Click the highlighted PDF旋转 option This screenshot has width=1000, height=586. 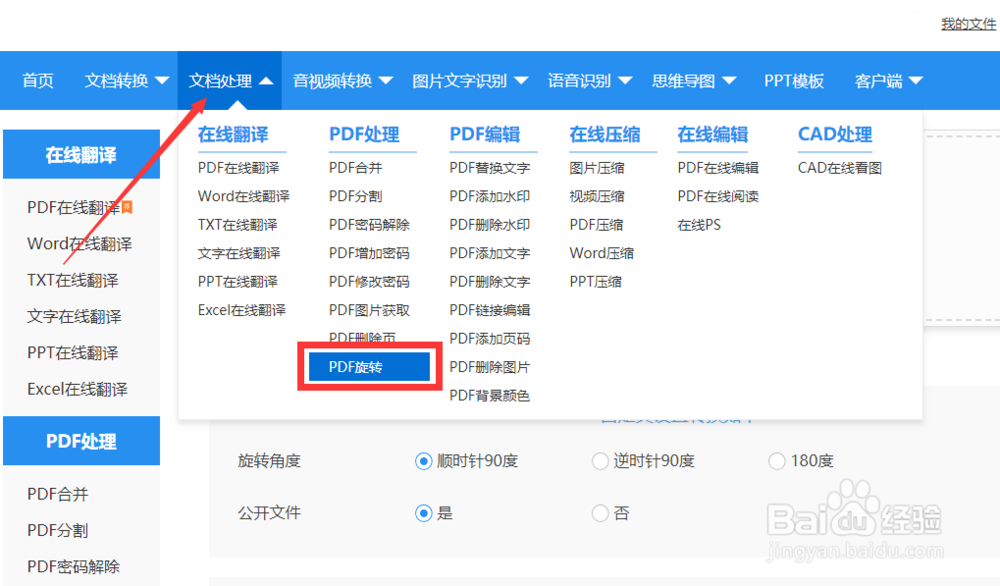(x=369, y=366)
